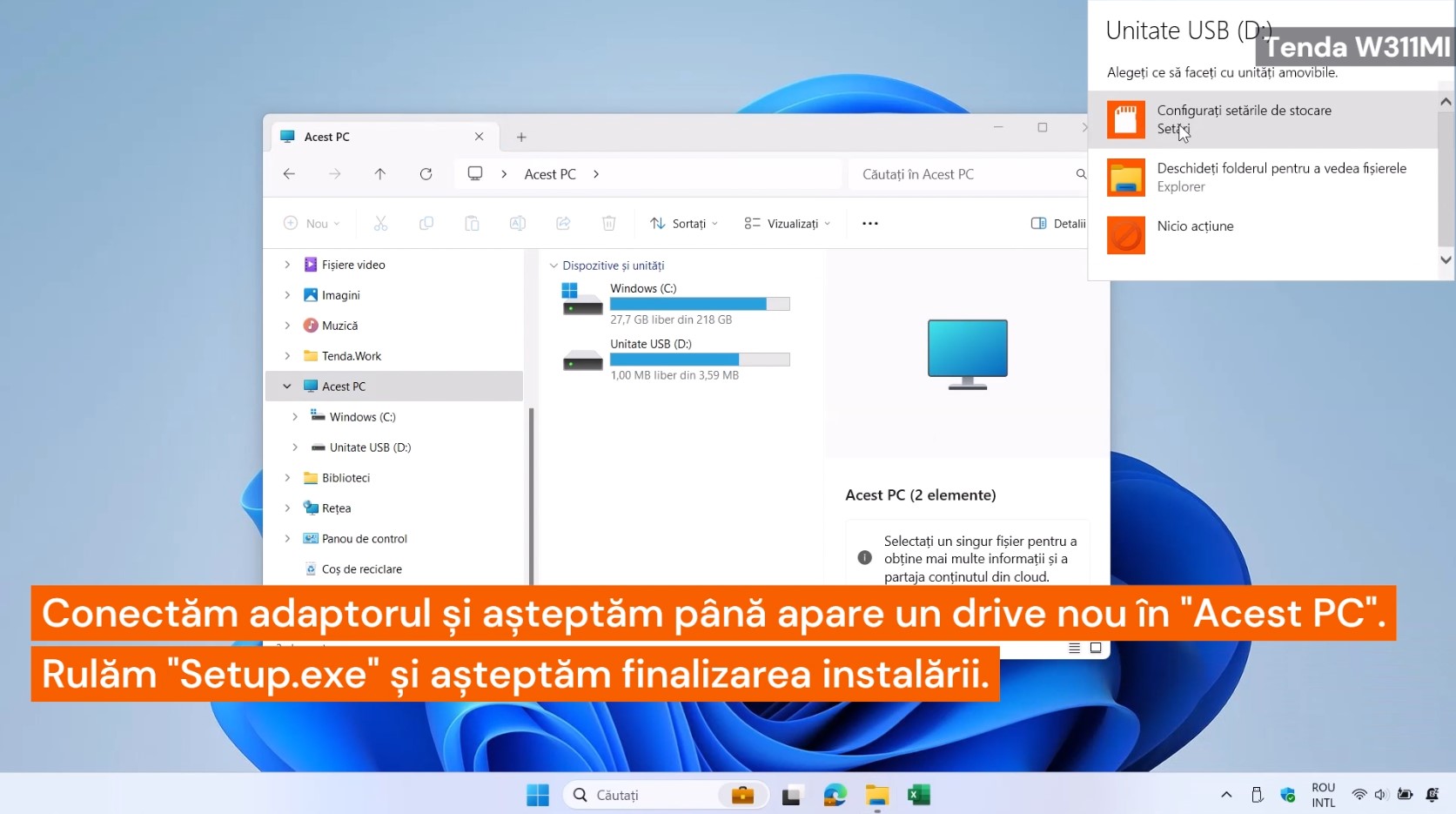This screenshot has width=1456, height=814.
Task: Expand the Biblioteci tree node
Action: click(x=287, y=478)
